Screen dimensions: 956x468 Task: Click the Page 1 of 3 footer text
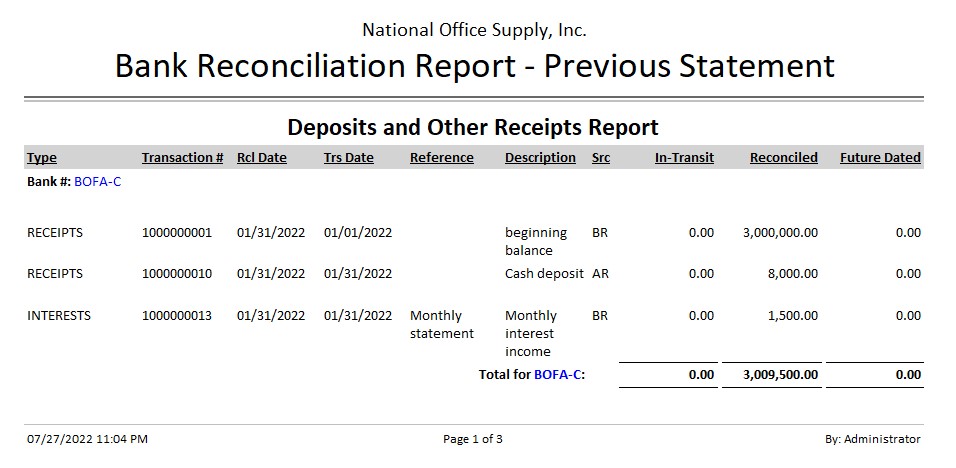(x=473, y=439)
